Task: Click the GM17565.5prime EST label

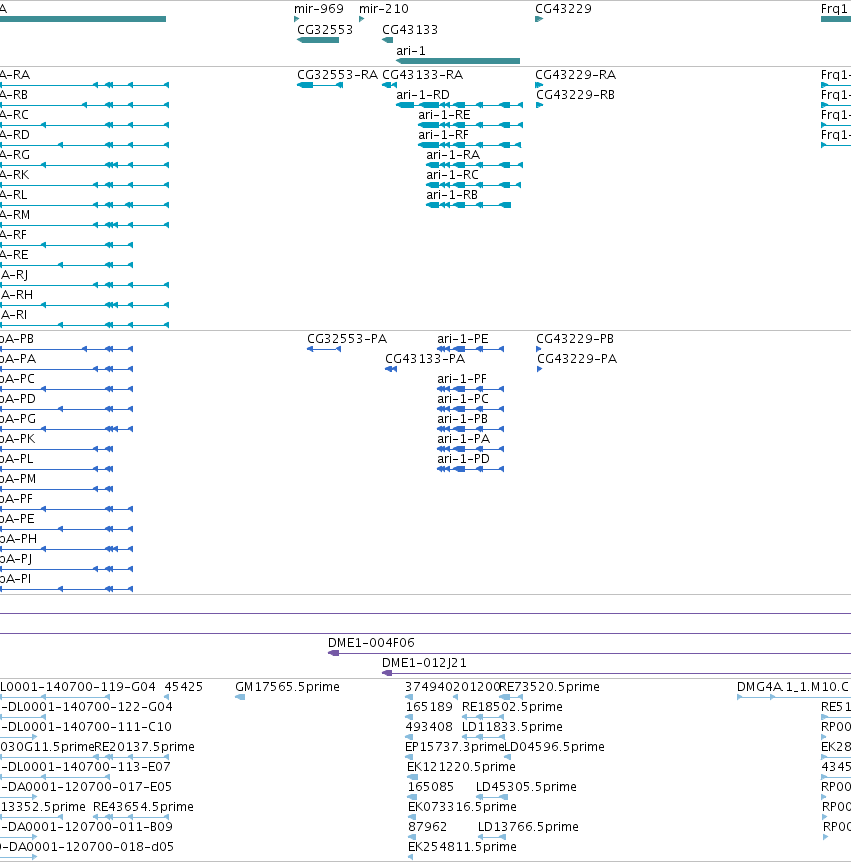Action: pyautogui.click(x=287, y=687)
